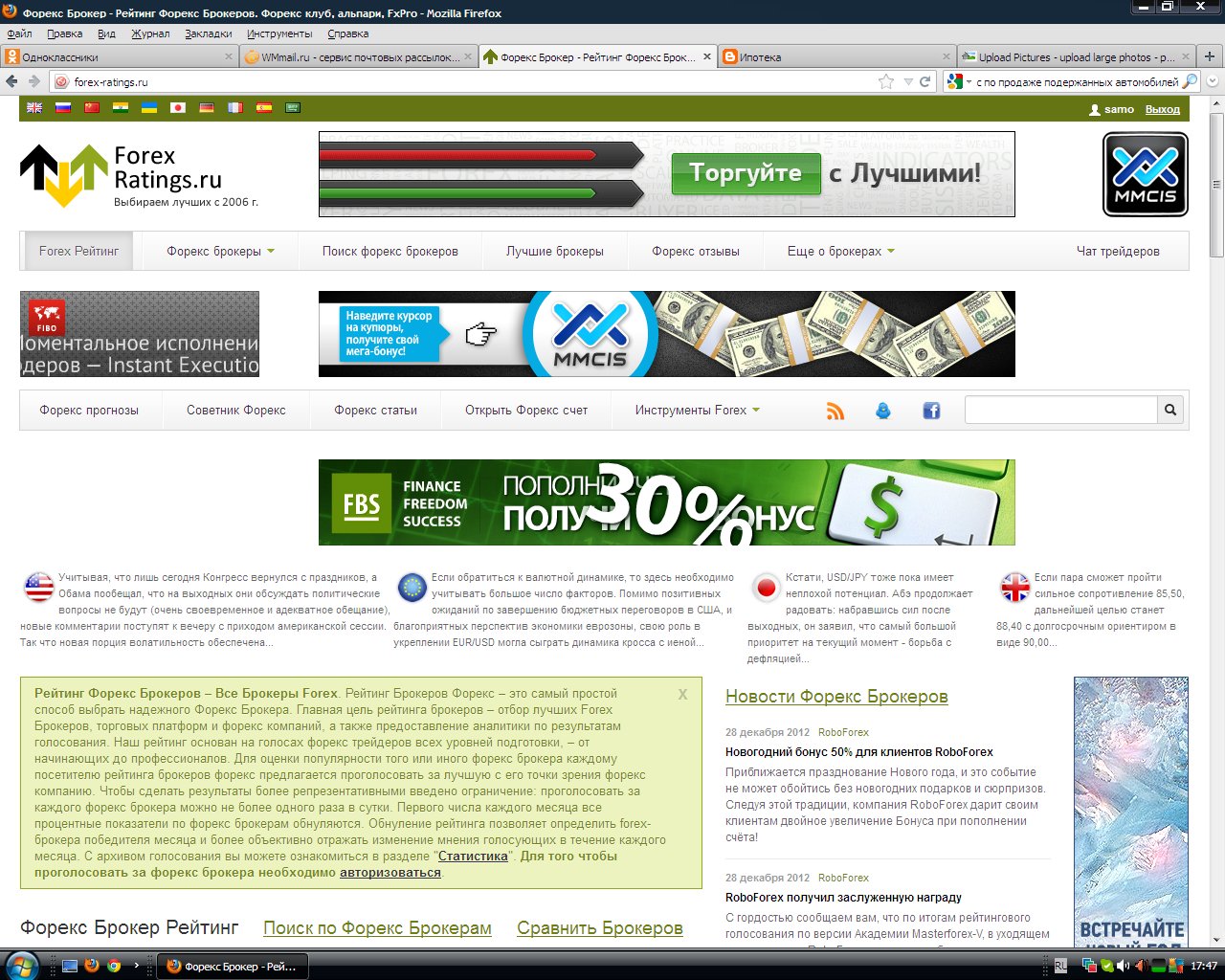Screen dimensions: 1225x980
Task: Switch to the Upload Pictures tab
Action: 1077,56
